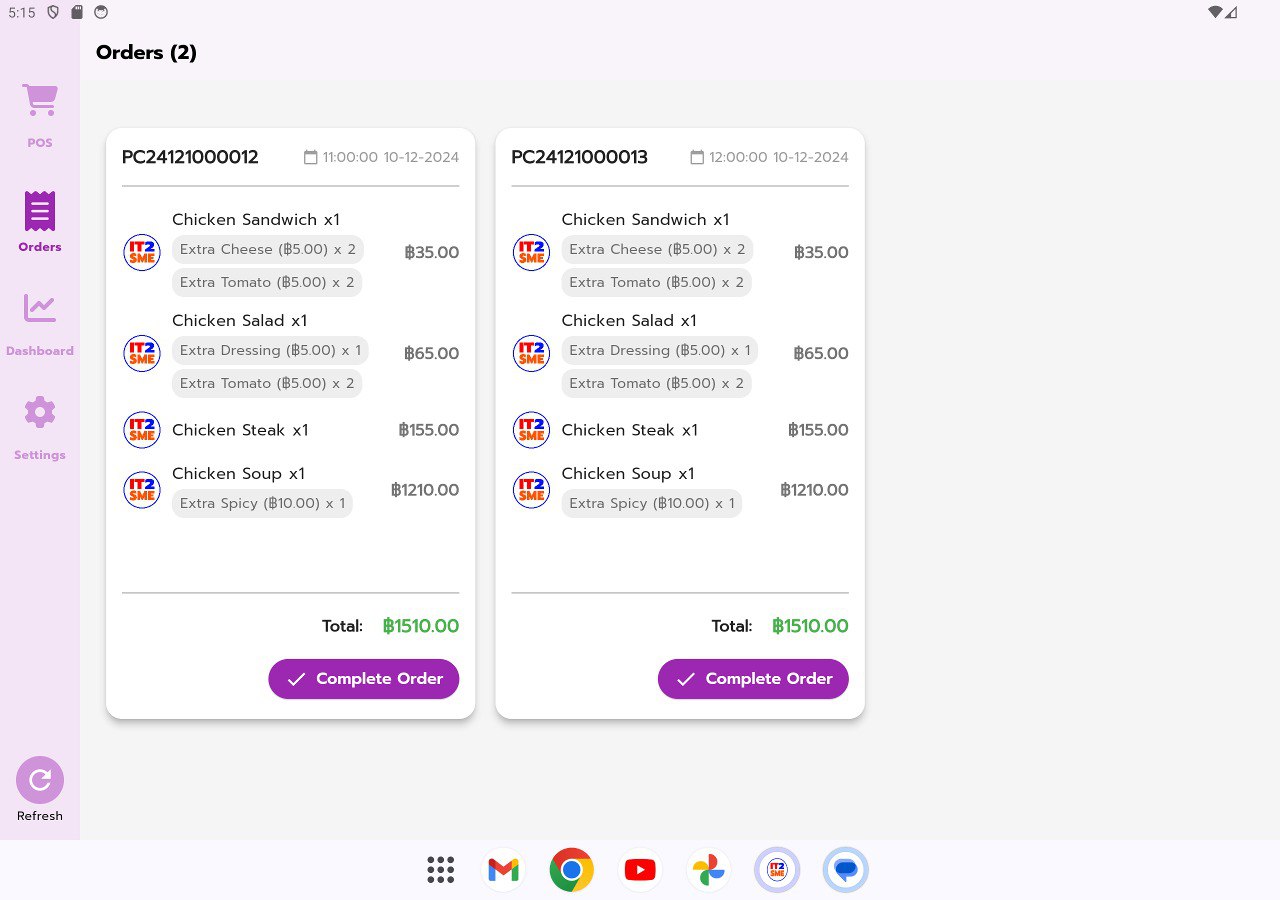The width and height of the screenshot is (1280, 900).
Task: Open the Dashboard chart icon
Action: click(40, 308)
